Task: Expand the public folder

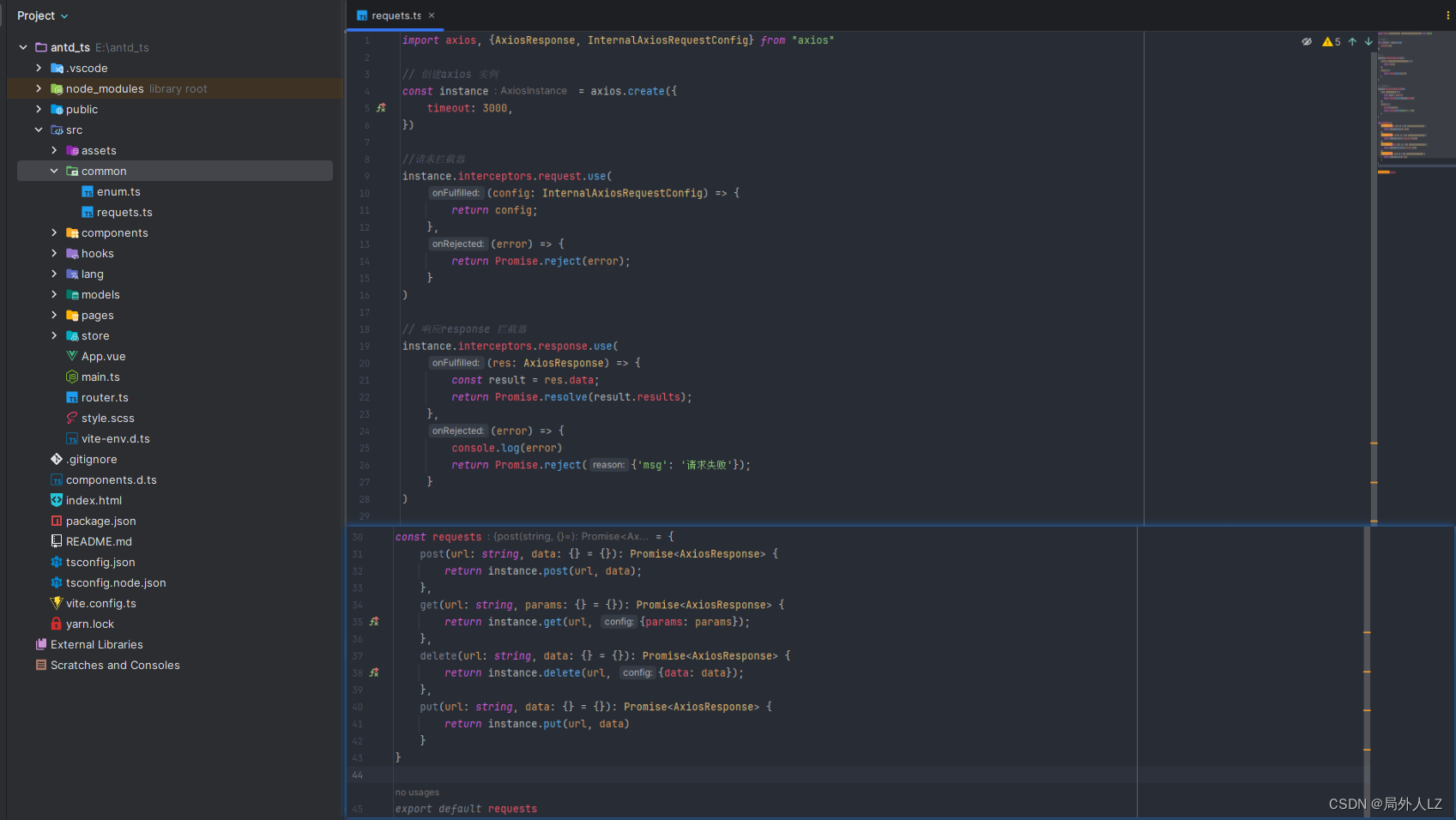Action: click(x=39, y=109)
